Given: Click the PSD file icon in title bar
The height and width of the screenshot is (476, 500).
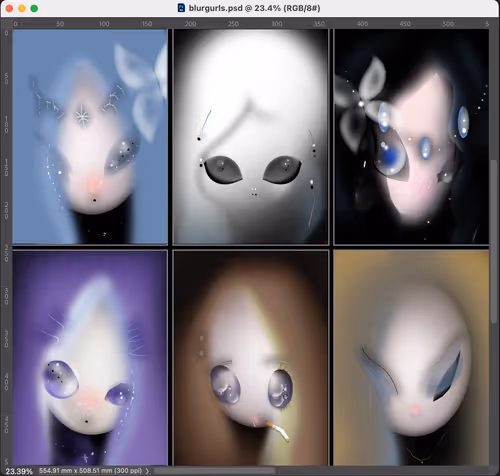Looking at the screenshot, I should pyautogui.click(x=181, y=8).
